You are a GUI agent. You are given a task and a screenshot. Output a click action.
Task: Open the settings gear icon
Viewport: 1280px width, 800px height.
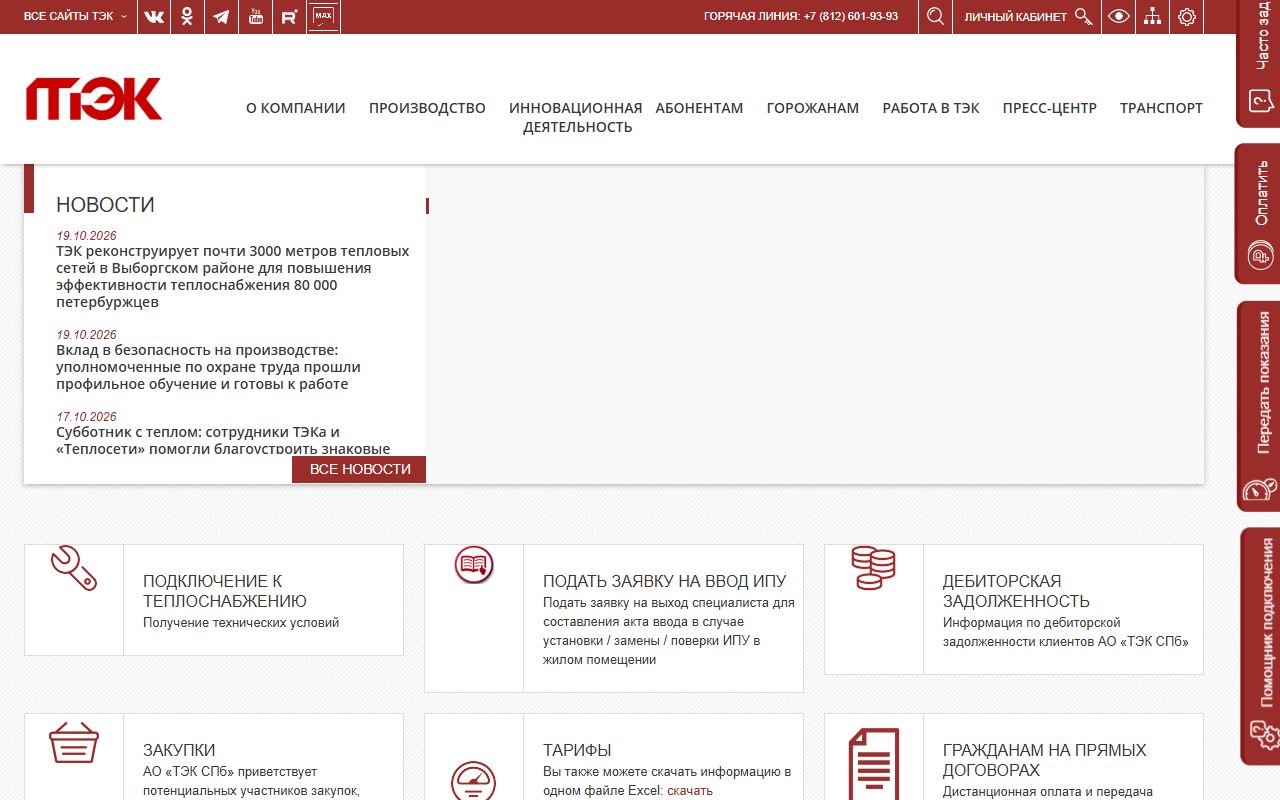coord(1187,17)
